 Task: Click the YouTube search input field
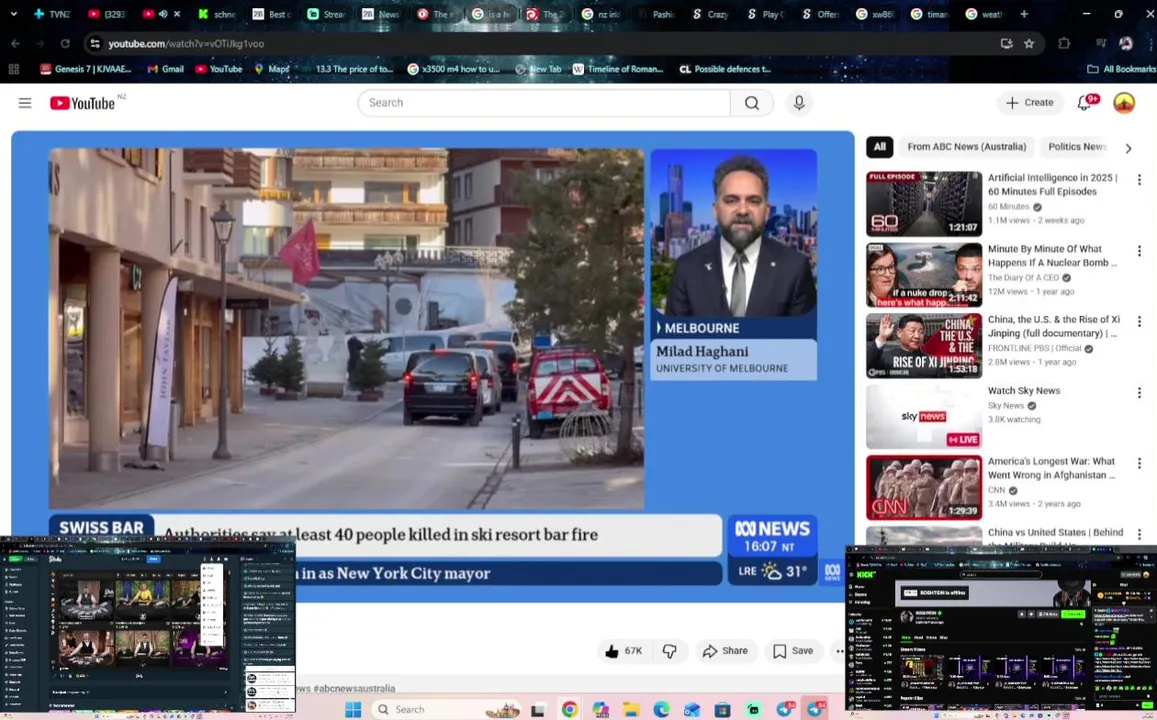(x=544, y=103)
